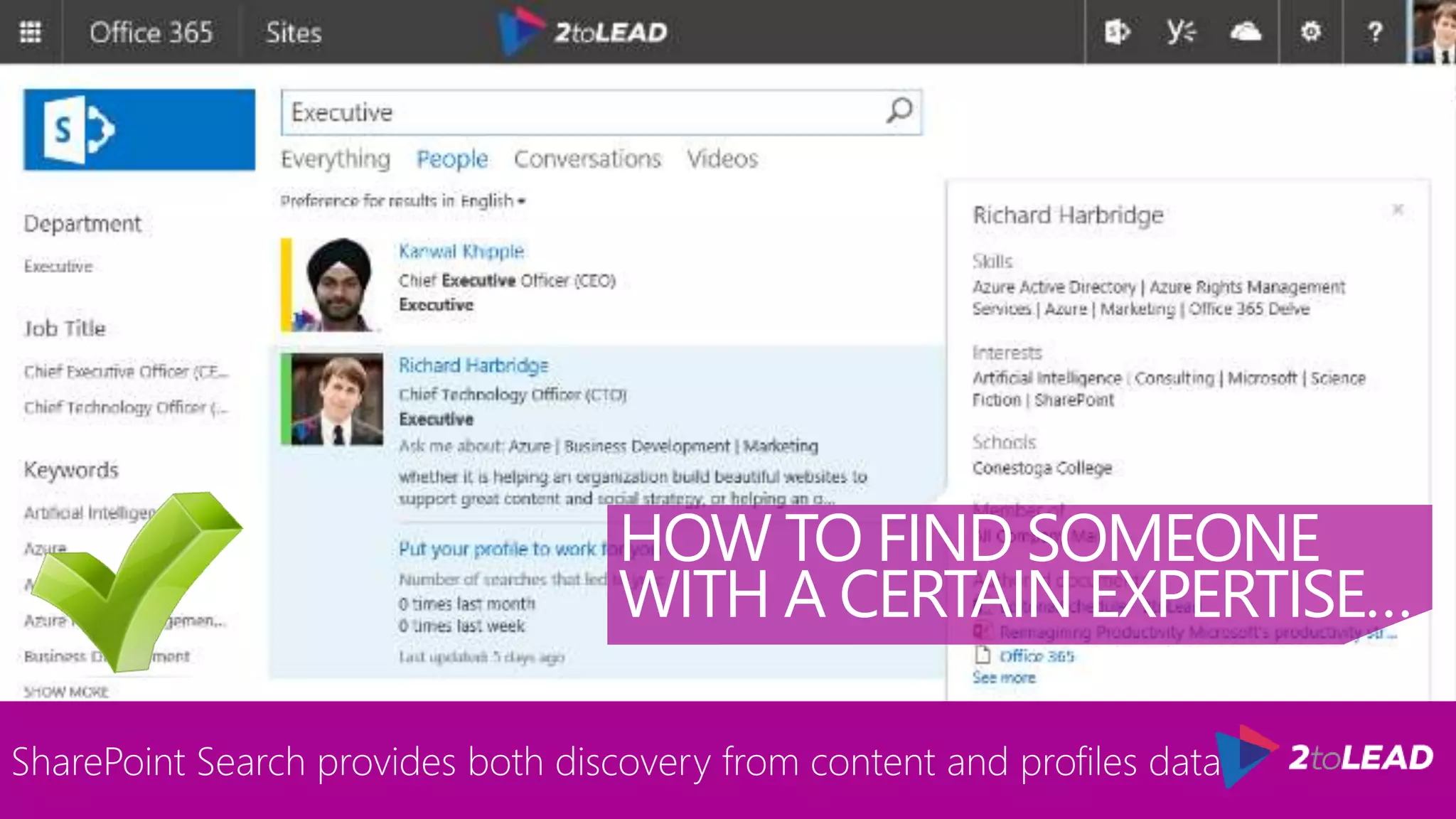Open the OneDrive cloud icon
The image size is (1456, 819).
pos(1246,32)
